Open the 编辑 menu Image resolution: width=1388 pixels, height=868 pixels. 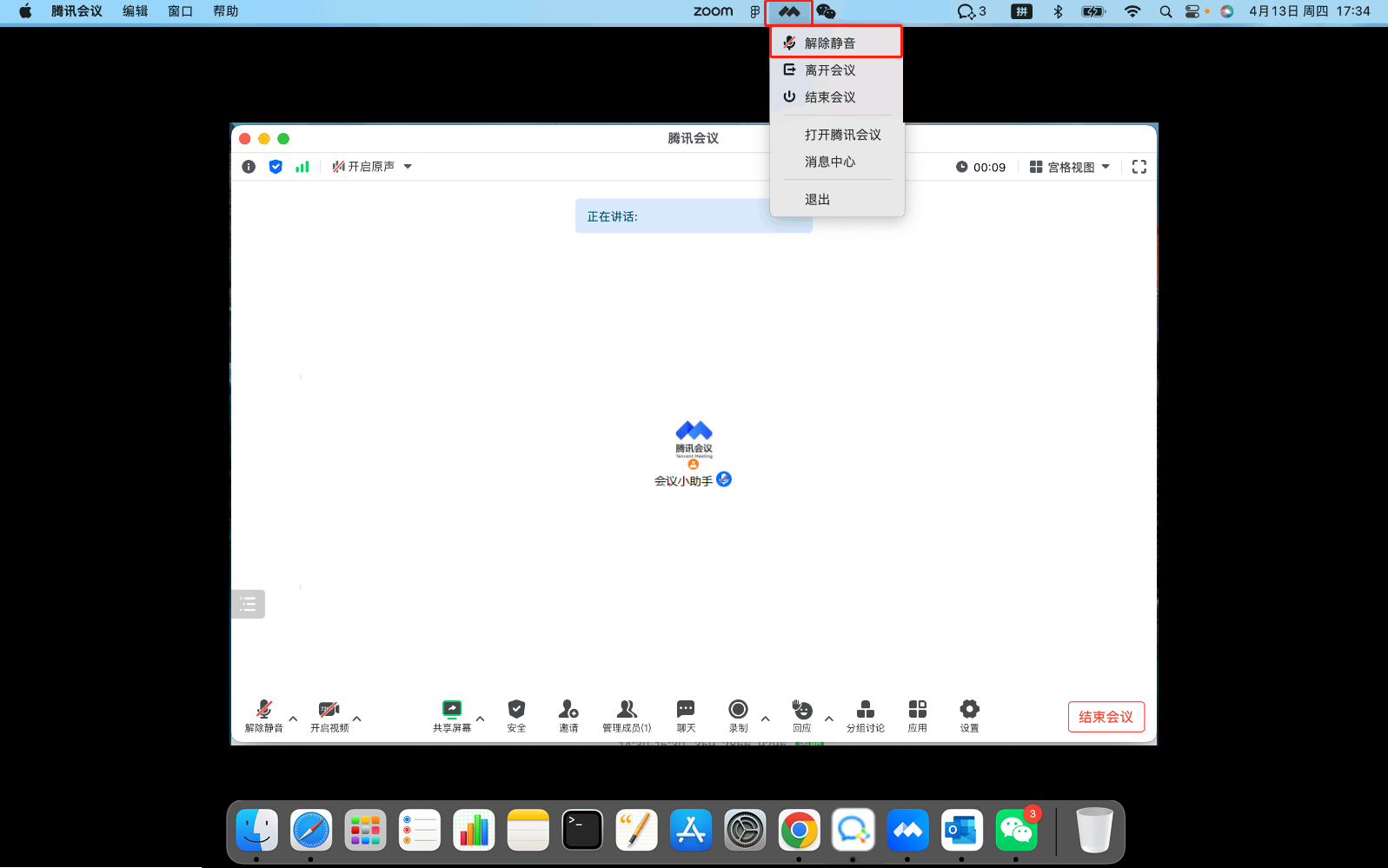[x=136, y=11]
